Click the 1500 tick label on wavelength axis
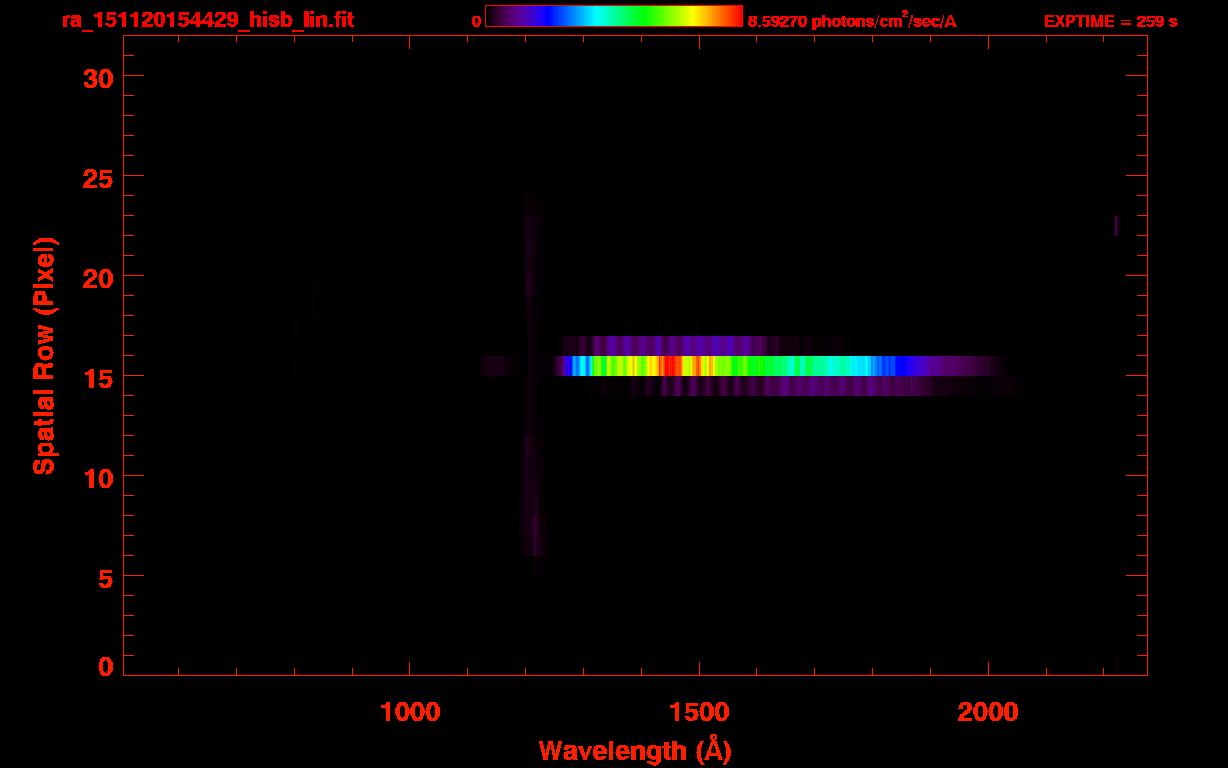Screen dimensions: 1228x768 (699, 712)
